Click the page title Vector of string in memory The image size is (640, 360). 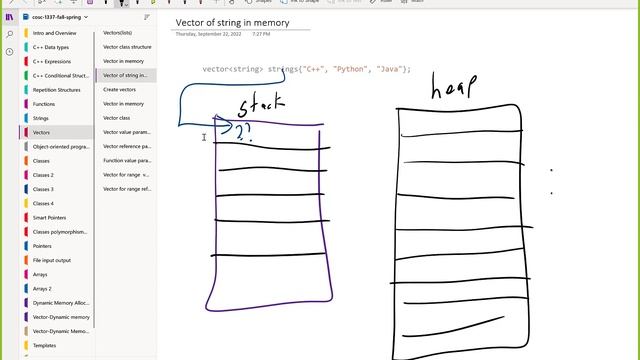pos(233,23)
